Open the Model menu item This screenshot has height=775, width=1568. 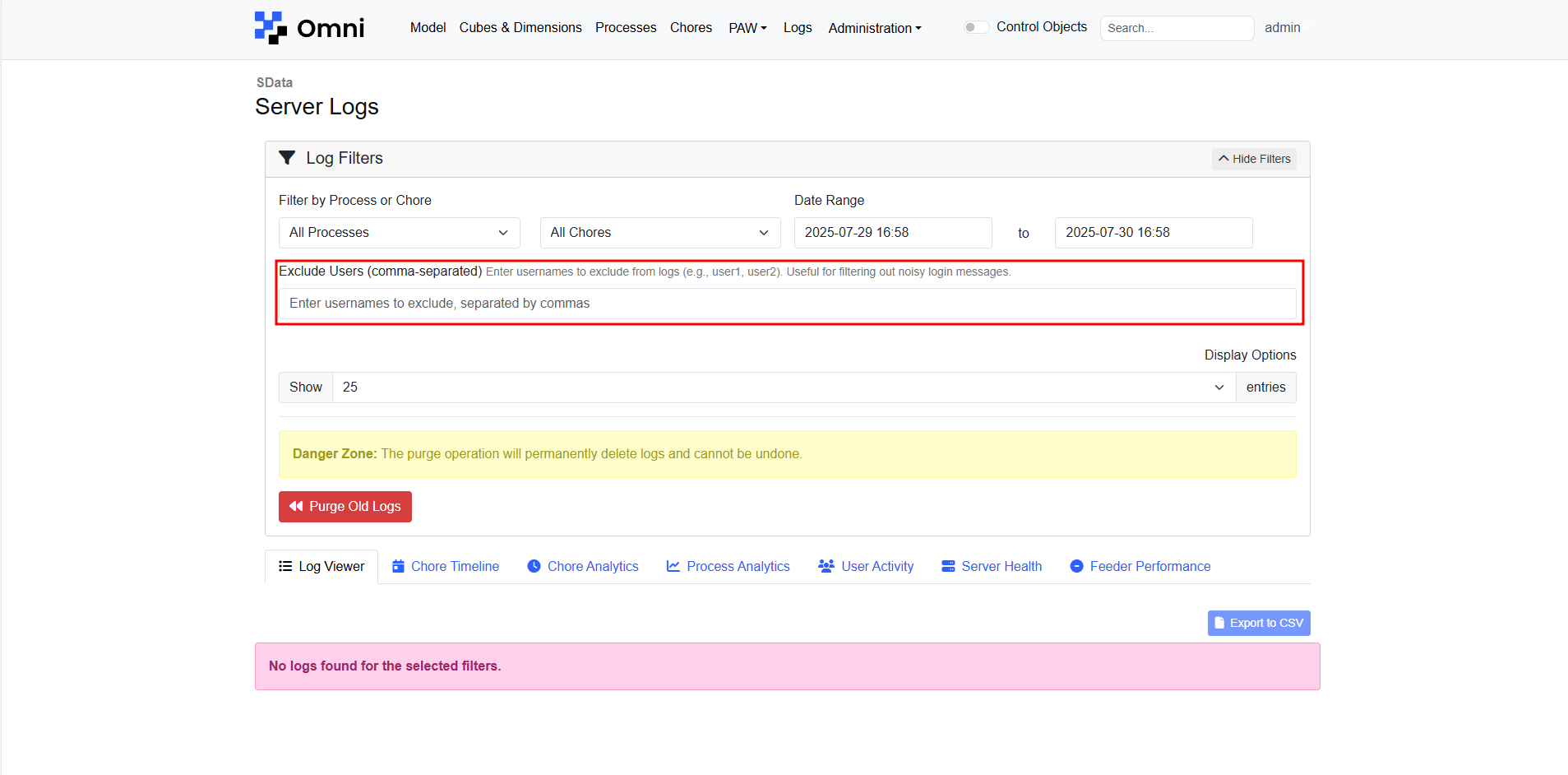coord(428,27)
